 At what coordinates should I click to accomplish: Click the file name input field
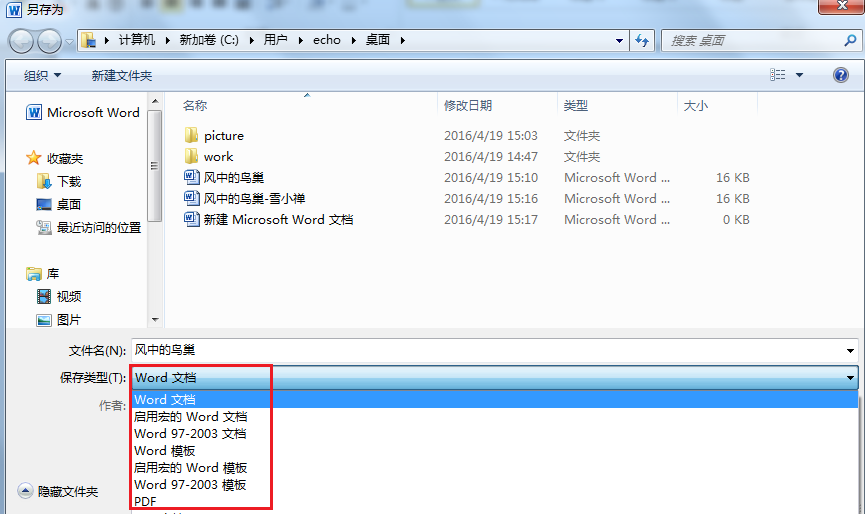tap(488, 350)
